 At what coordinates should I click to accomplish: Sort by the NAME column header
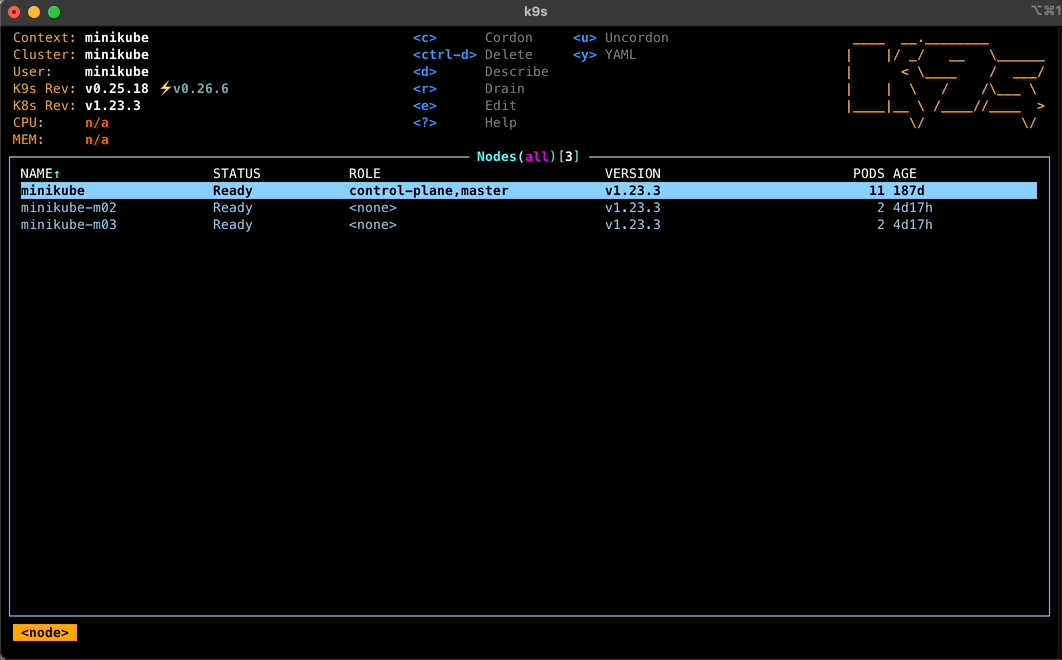(x=40, y=173)
